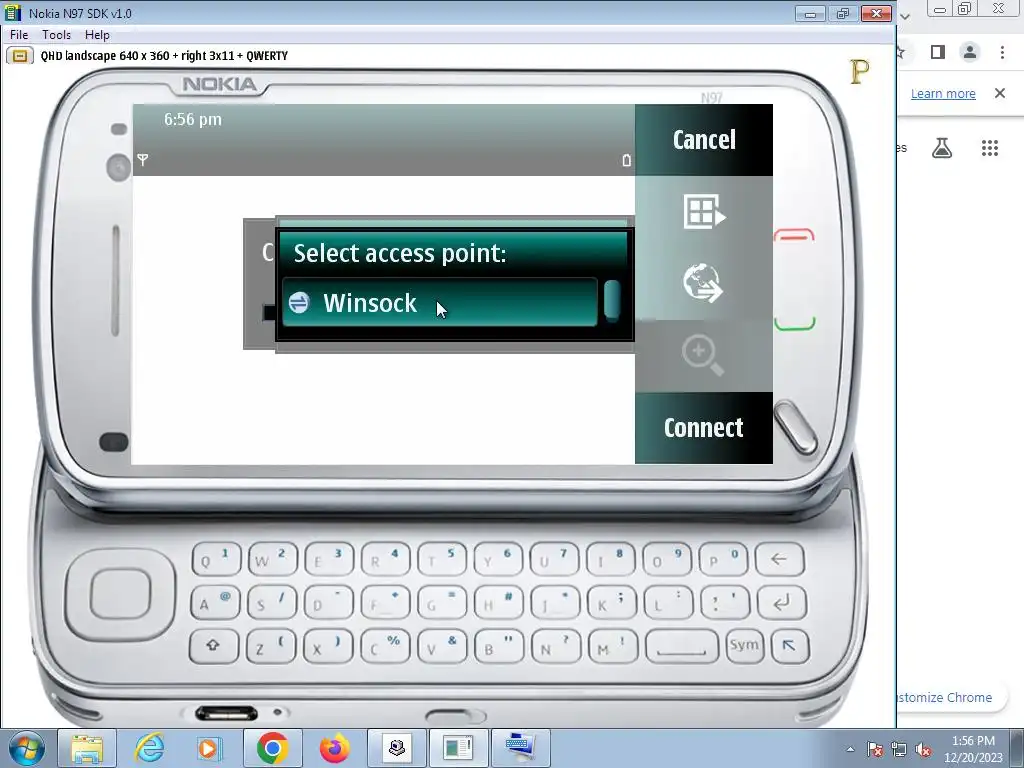Tap the grid-with-arrow toolbar icon

point(704,212)
